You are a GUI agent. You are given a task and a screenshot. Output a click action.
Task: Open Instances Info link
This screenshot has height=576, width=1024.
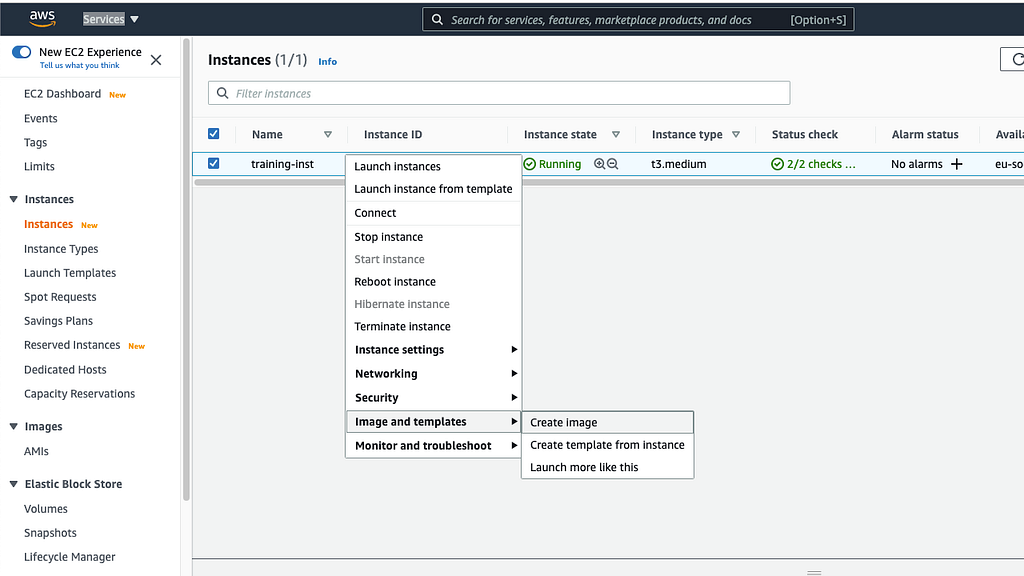tap(327, 61)
